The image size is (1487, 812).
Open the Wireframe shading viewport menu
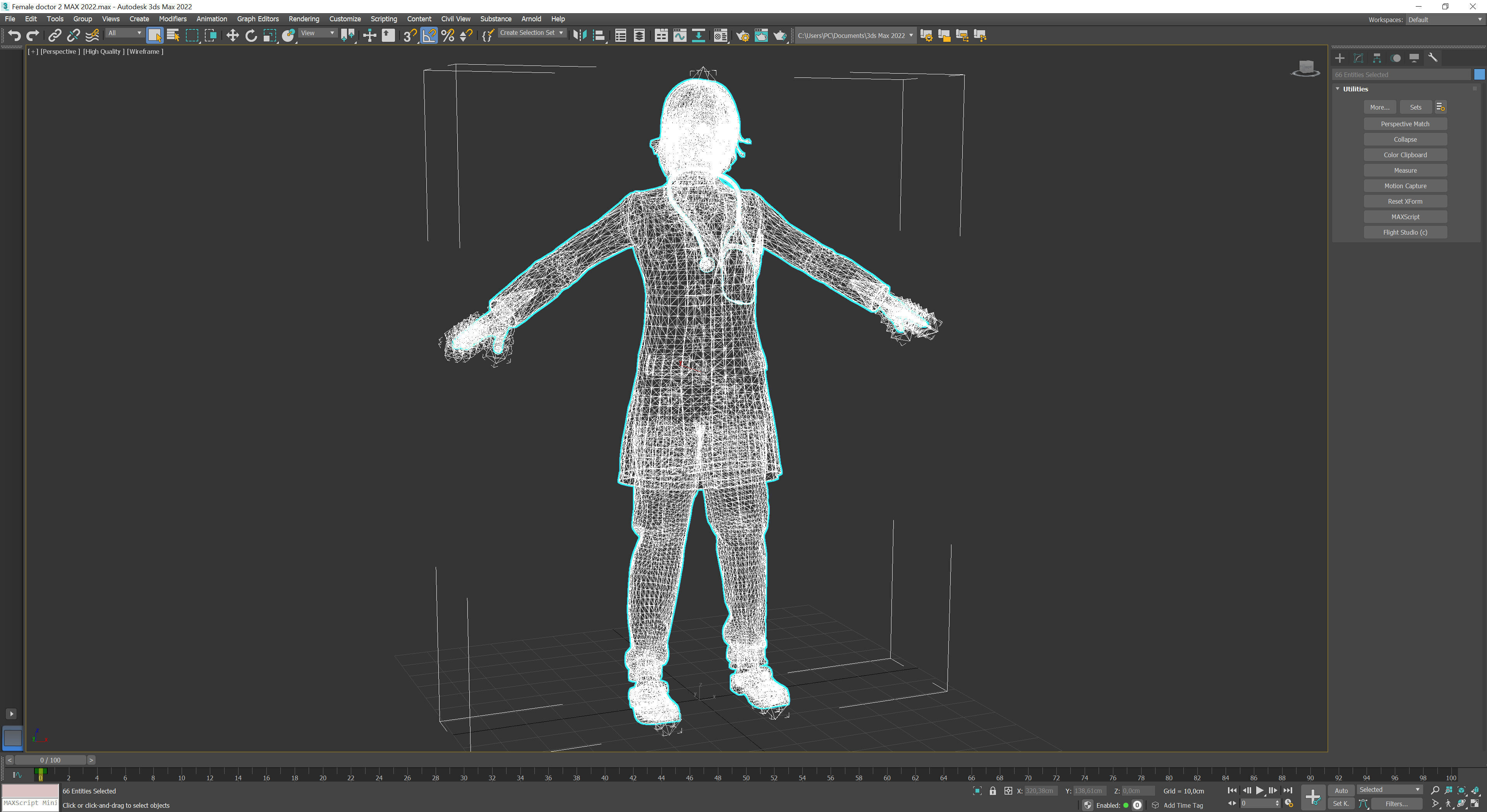pos(145,52)
